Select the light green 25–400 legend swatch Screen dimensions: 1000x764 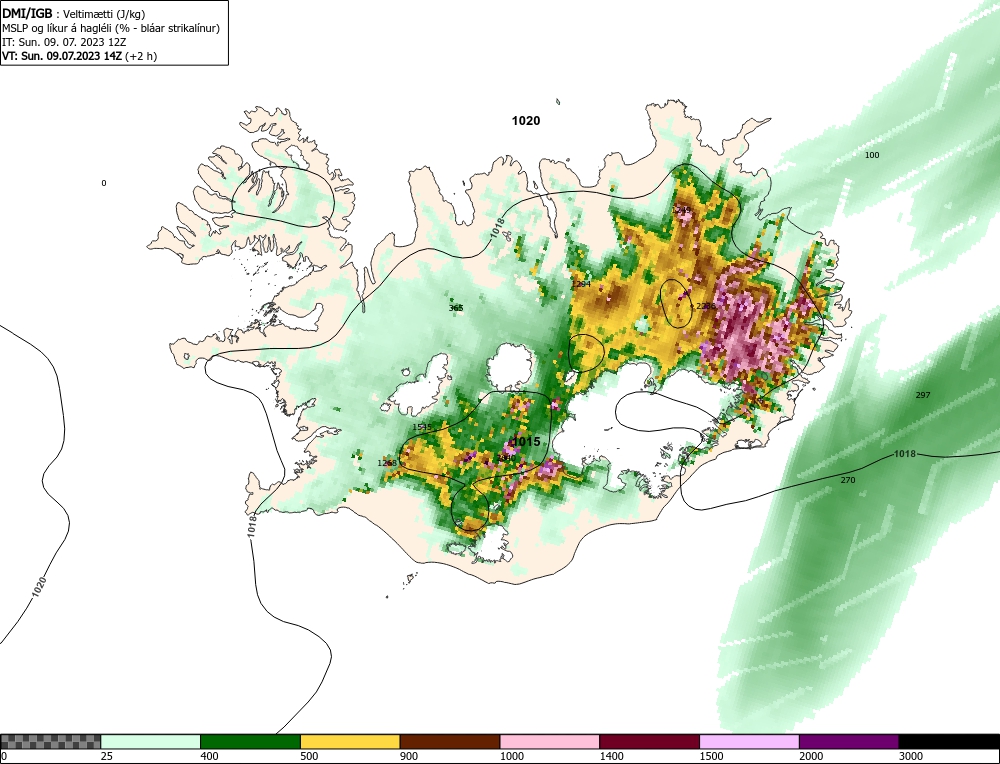click(151, 742)
